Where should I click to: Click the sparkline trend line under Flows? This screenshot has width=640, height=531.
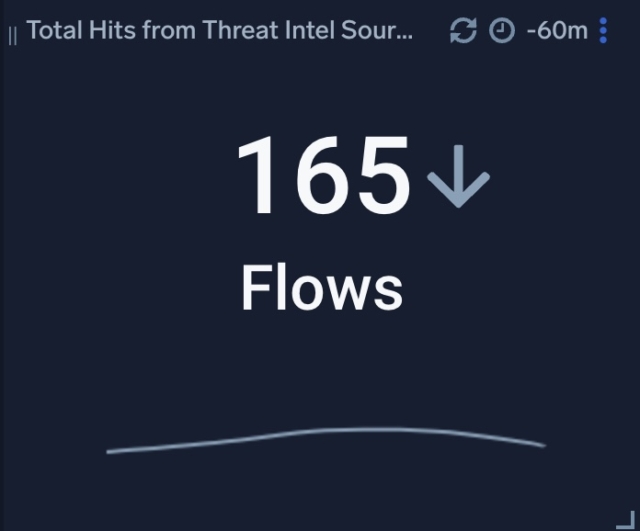click(x=326, y=440)
